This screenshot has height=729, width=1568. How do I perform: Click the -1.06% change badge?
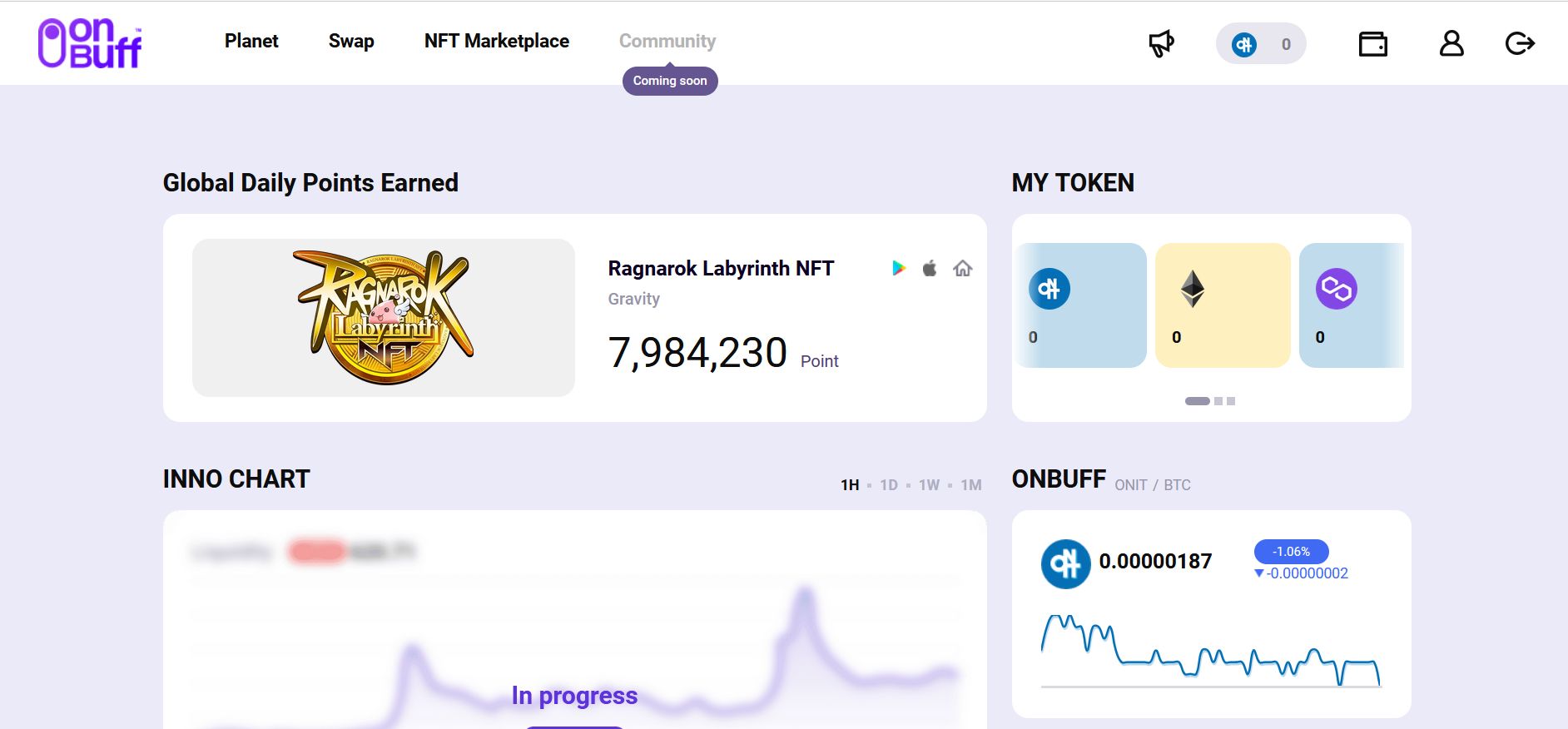tap(1291, 552)
